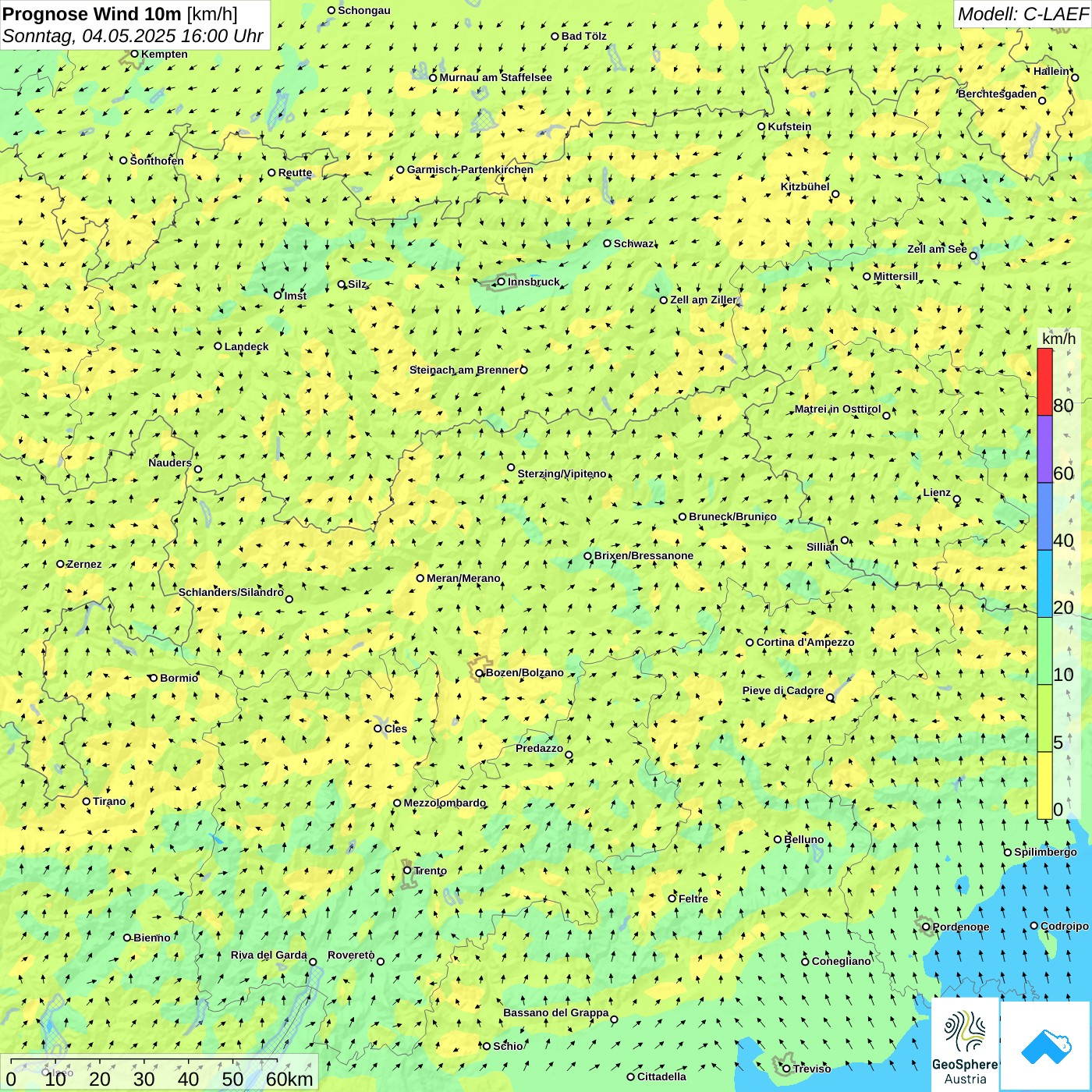The width and height of the screenshot is (1092, 1092).
Task: Click the 'Bruneck/Brunico' label
Action: pos(732,516)
